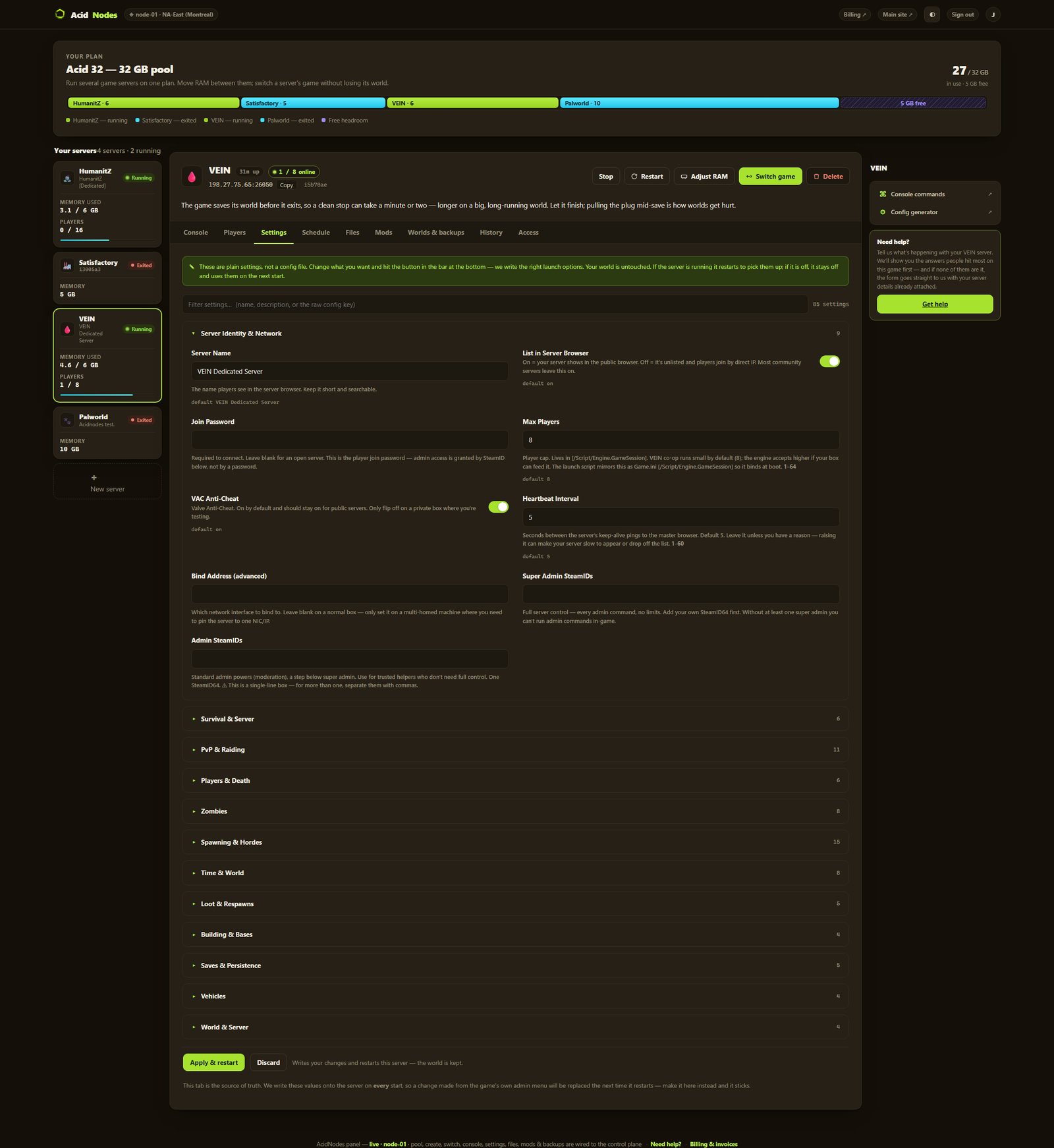The image size is (1054, 1148).
Task: Open the Files tab
Action: pyautogui.click(x=352, y=233)
